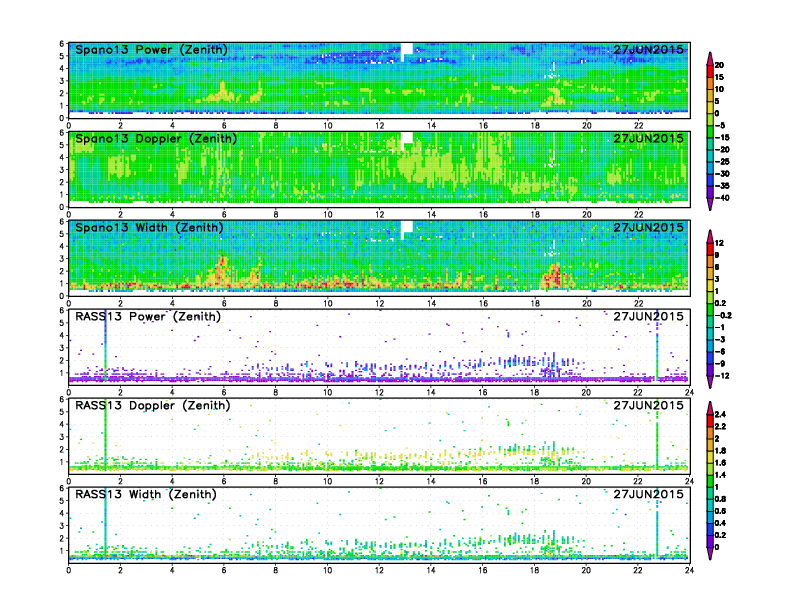Click the '-9' label on middle colorbar
Viewport: 792px width, 612px height.
[x=720, y=364]
